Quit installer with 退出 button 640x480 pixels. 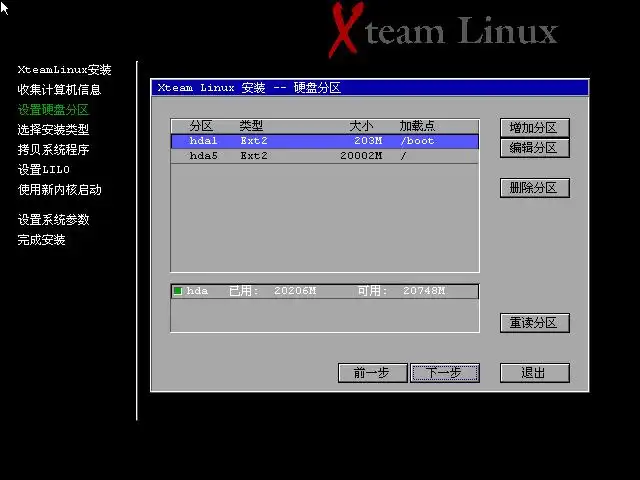pos(534,373)
